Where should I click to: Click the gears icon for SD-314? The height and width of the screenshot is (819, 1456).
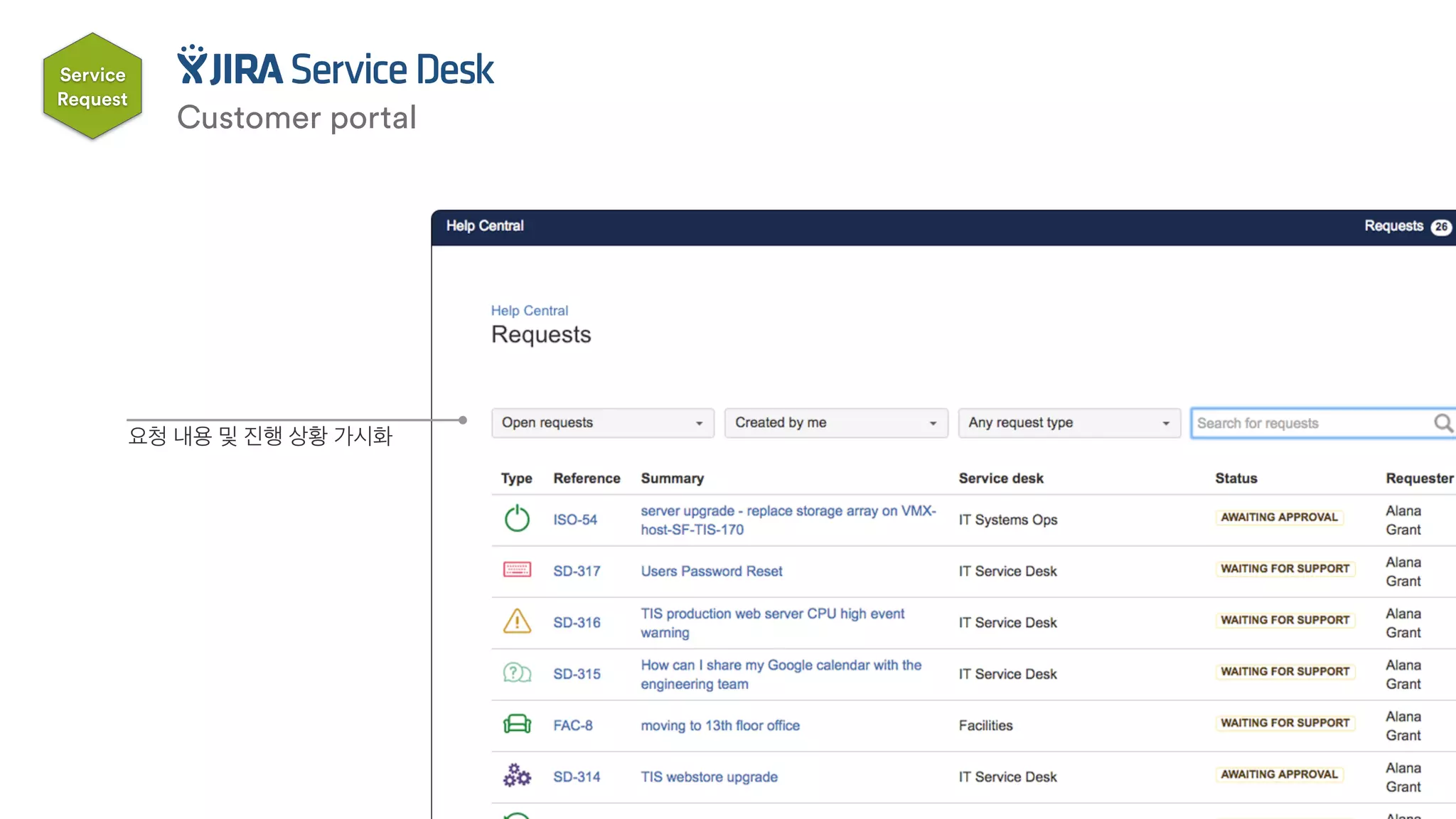pyautogui.click(x=517, y=776)
